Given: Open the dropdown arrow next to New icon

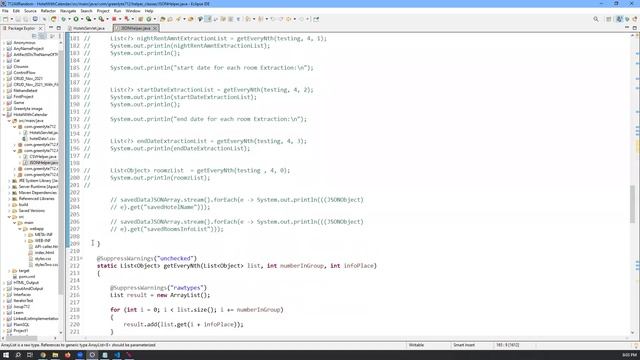Looking at the screenshot, I should [11, 19].
